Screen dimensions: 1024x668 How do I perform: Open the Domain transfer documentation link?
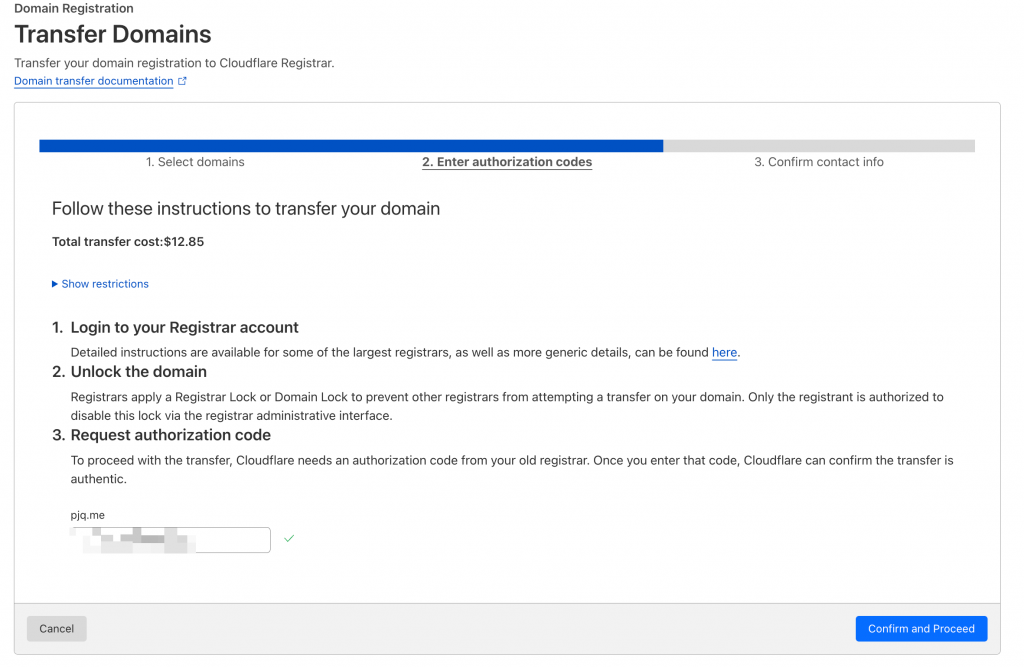point(93,81)
